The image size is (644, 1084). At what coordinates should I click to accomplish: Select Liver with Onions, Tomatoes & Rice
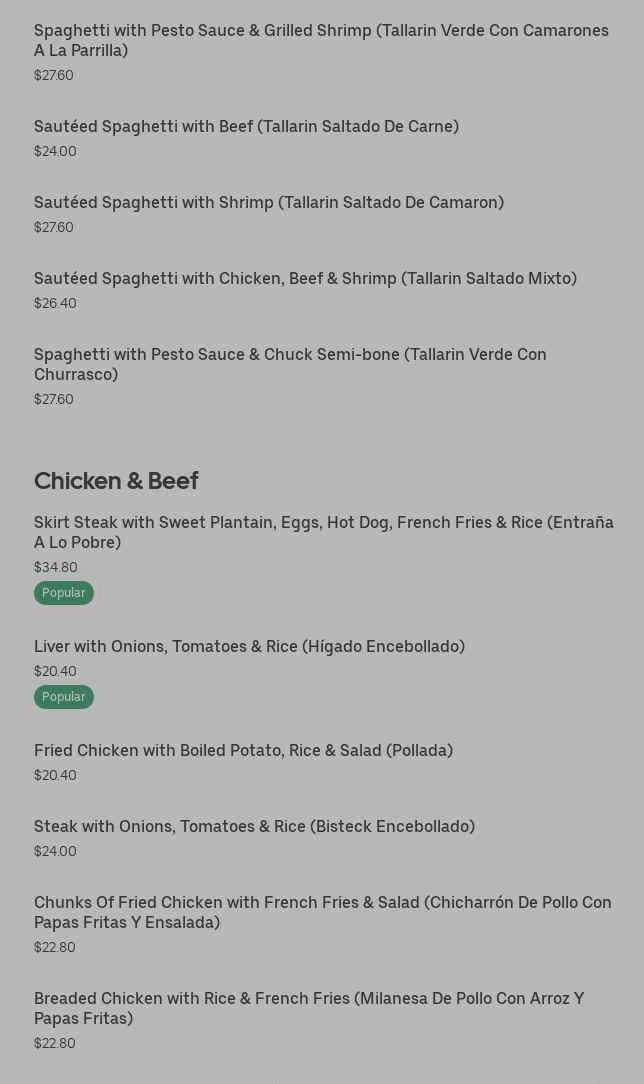(249, 646)
